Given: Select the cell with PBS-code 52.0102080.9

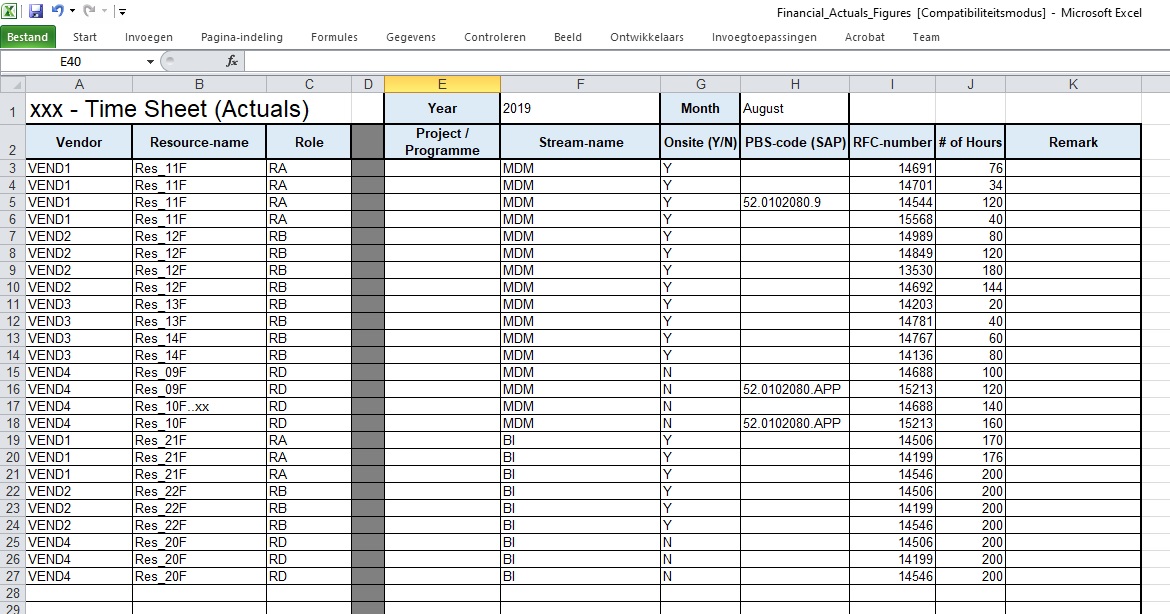Looking at the screenshot, I should click(794, 202).
